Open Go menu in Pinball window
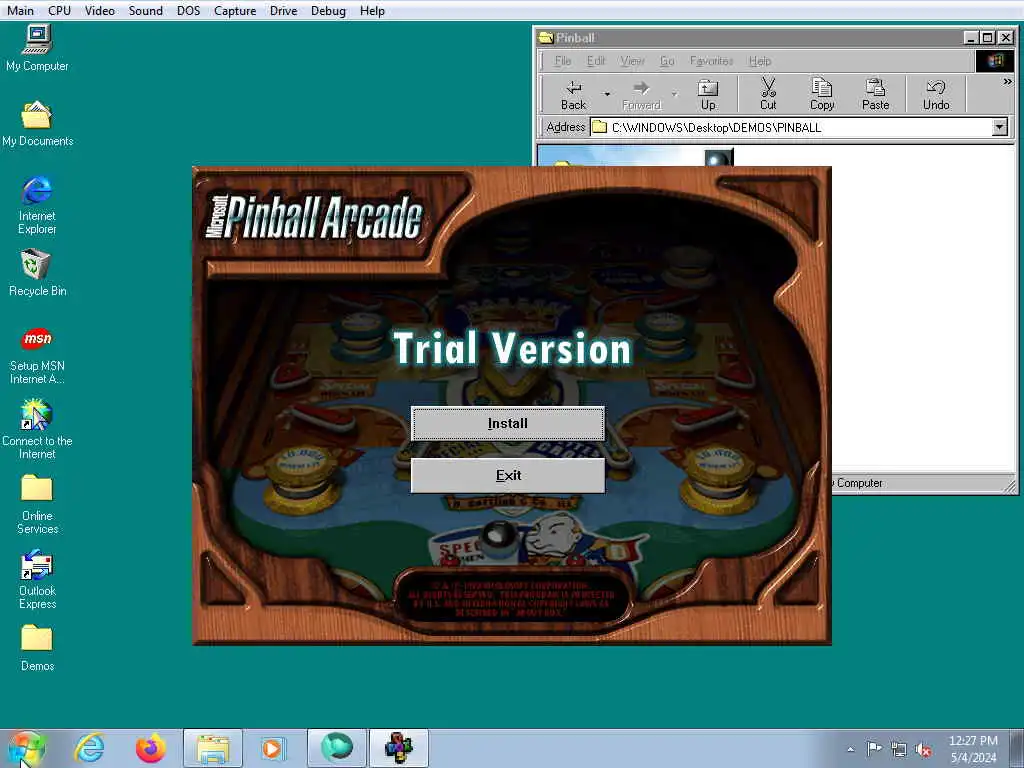 point(667,61)
